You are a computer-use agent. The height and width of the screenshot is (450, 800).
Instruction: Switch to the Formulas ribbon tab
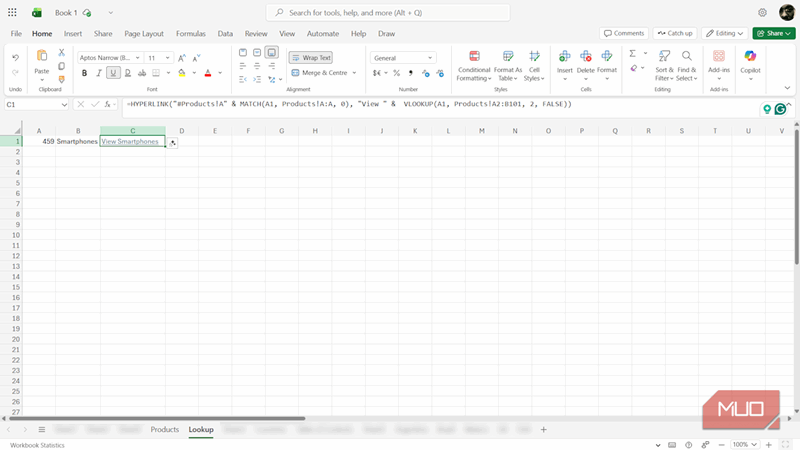point(191,34)
